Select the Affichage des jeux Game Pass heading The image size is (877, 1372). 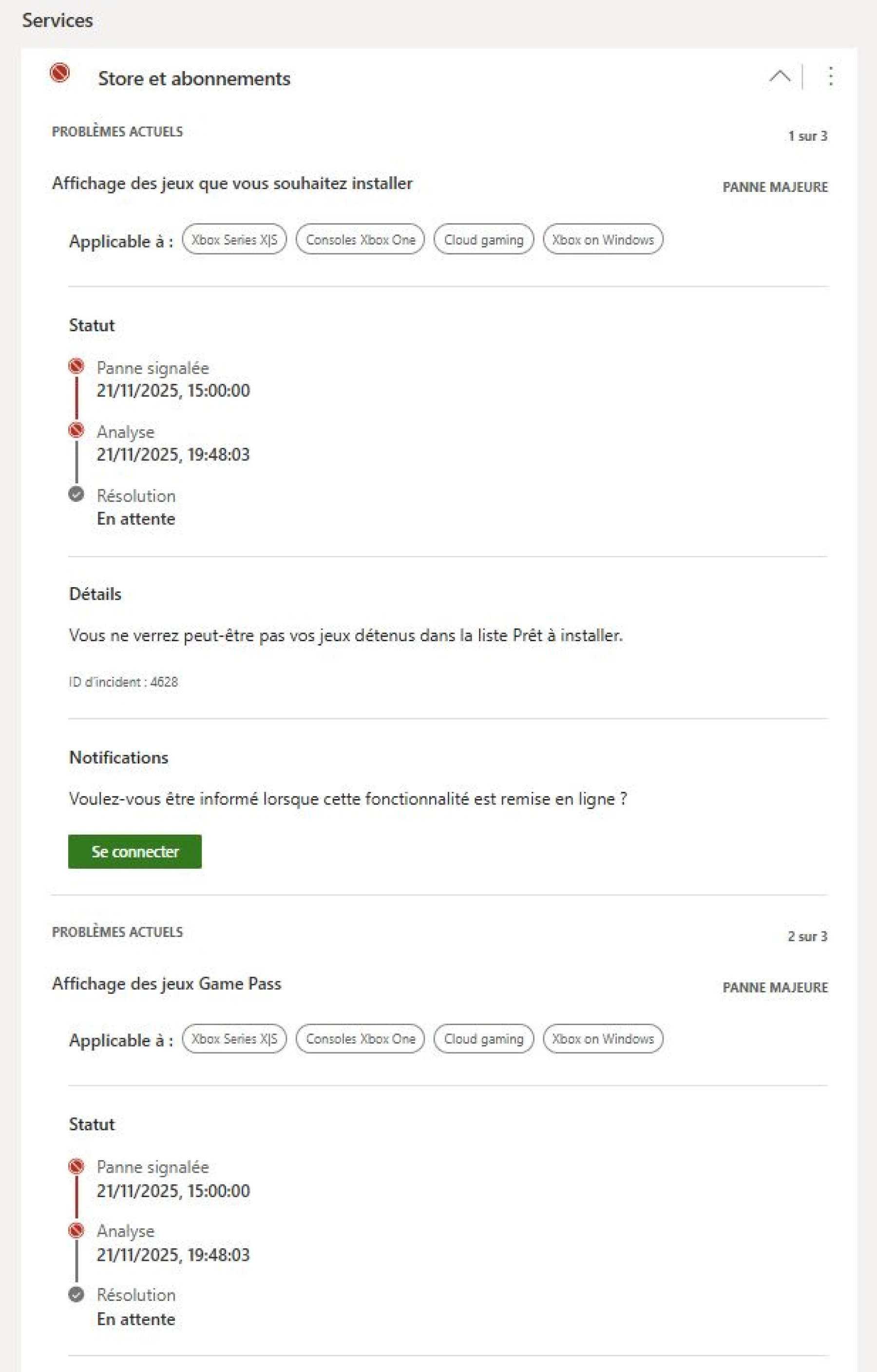168,983
